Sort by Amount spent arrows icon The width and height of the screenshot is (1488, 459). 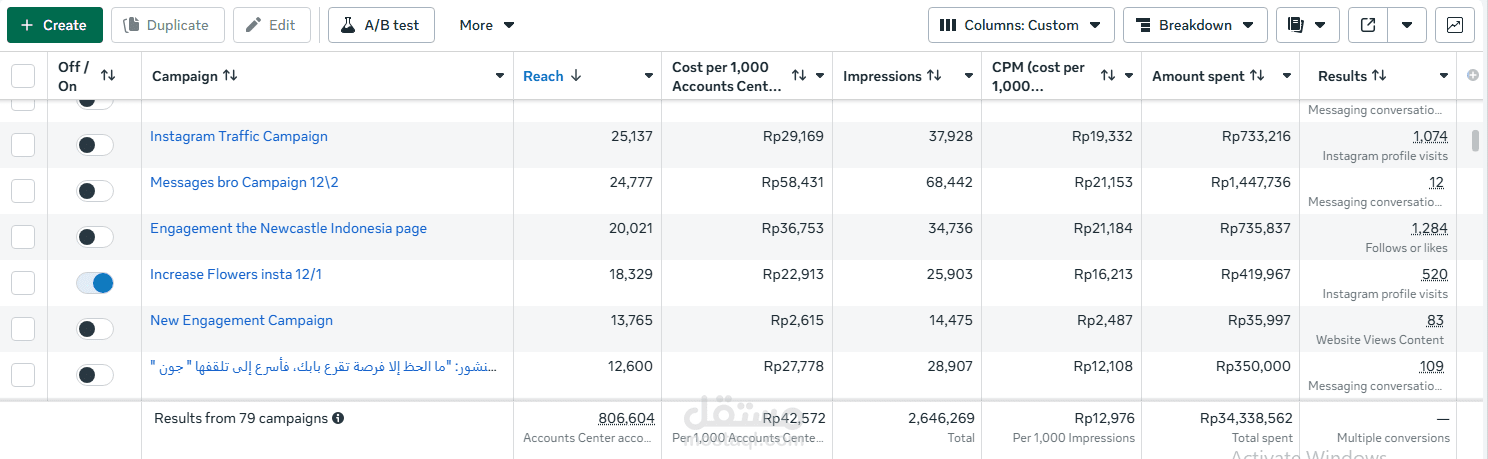(1257, 76)
